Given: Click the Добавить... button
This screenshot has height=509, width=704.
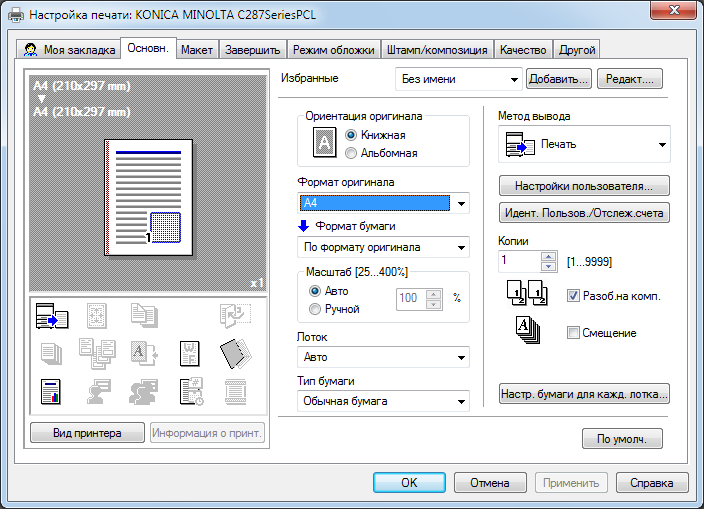Looking at the screenshot, I should (559, 79).
